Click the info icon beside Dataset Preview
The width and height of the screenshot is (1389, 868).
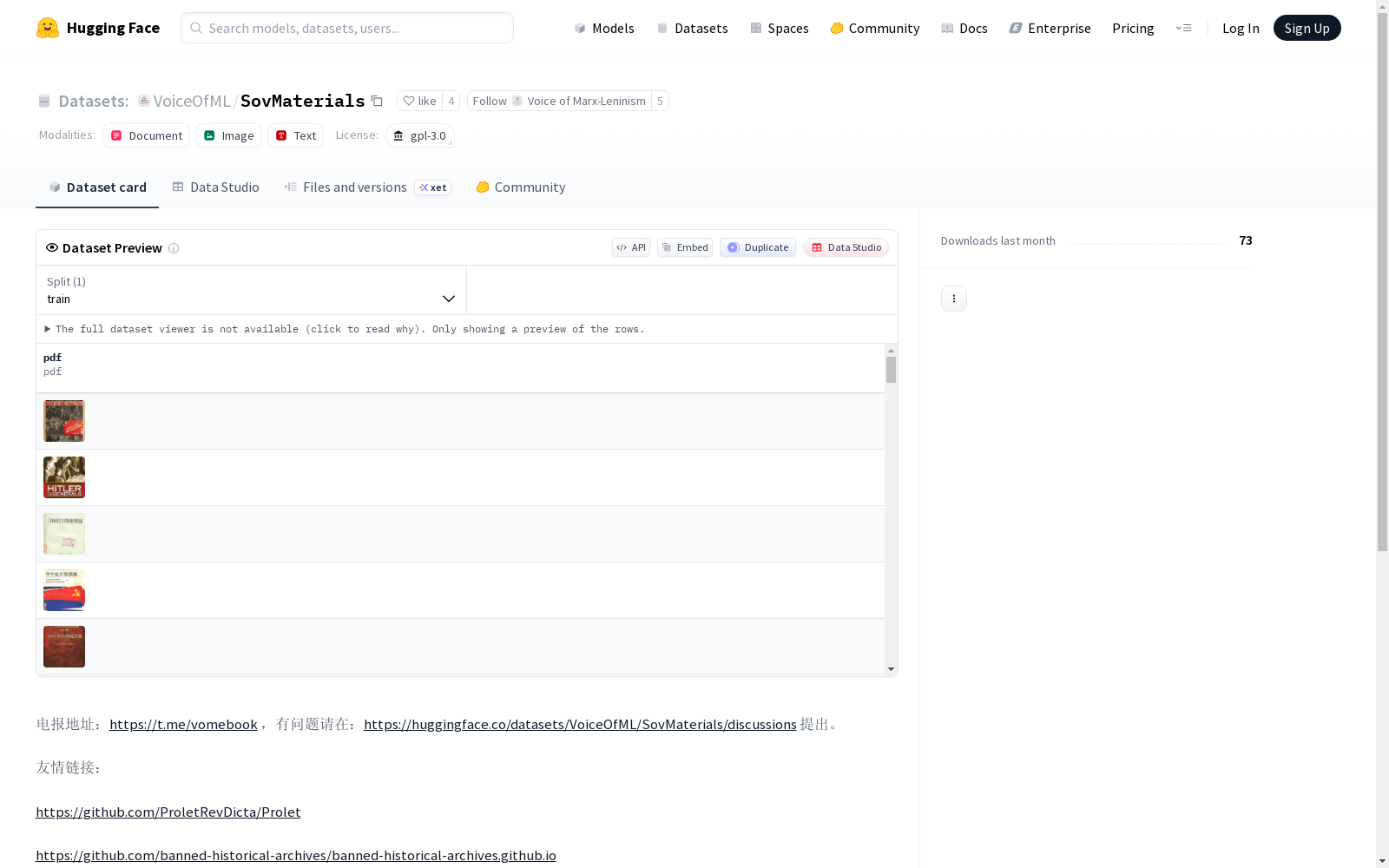click(x=174, y=248)
